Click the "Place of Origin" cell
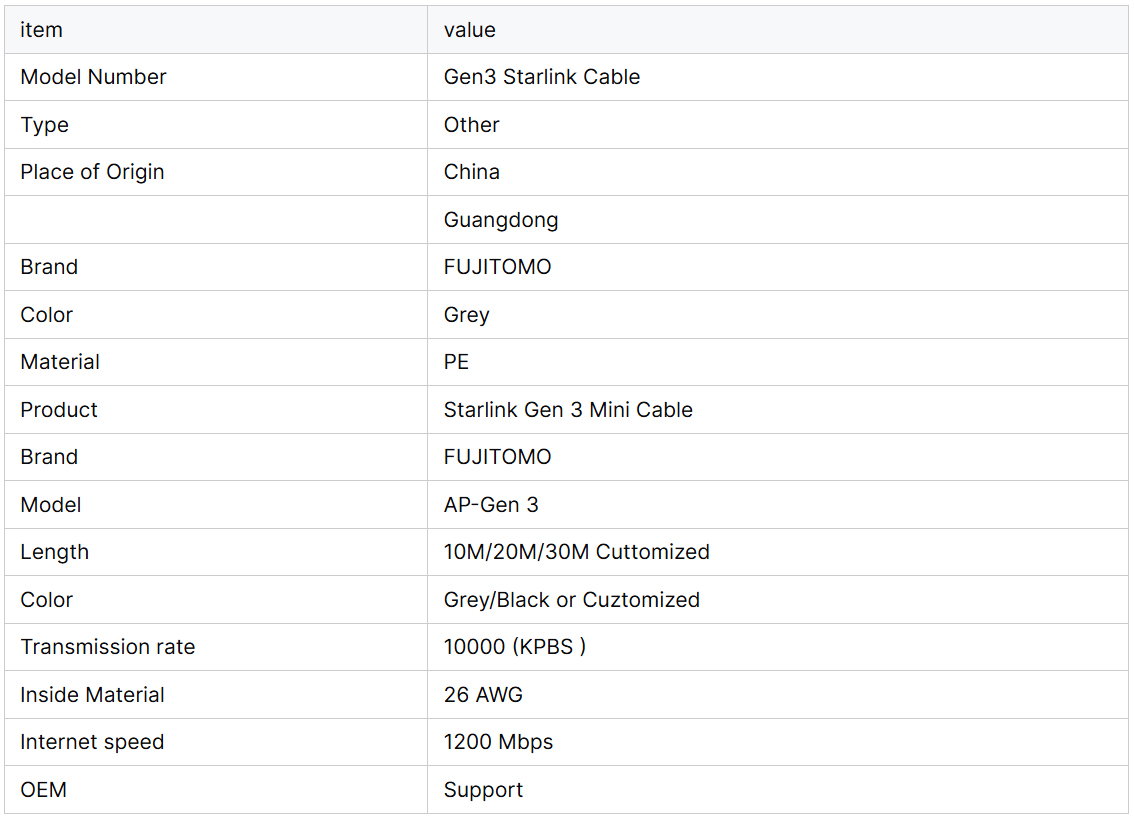The width and height of the screenshot is (1134, 820). [x=92, y=172]
